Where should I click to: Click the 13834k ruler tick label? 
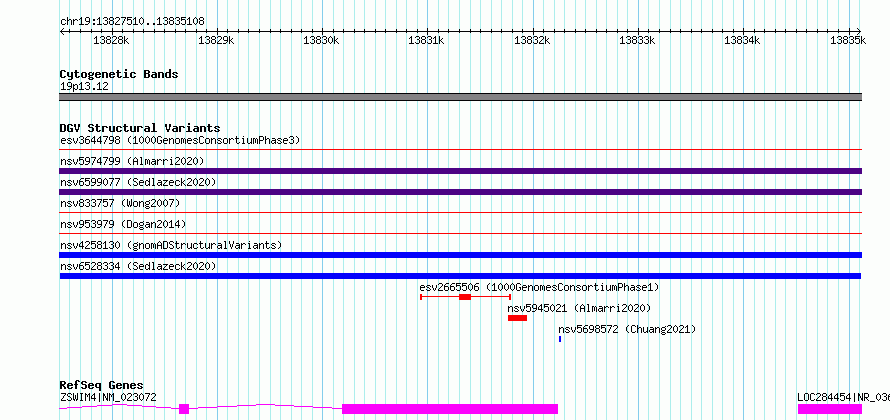[x=743, y=40]
